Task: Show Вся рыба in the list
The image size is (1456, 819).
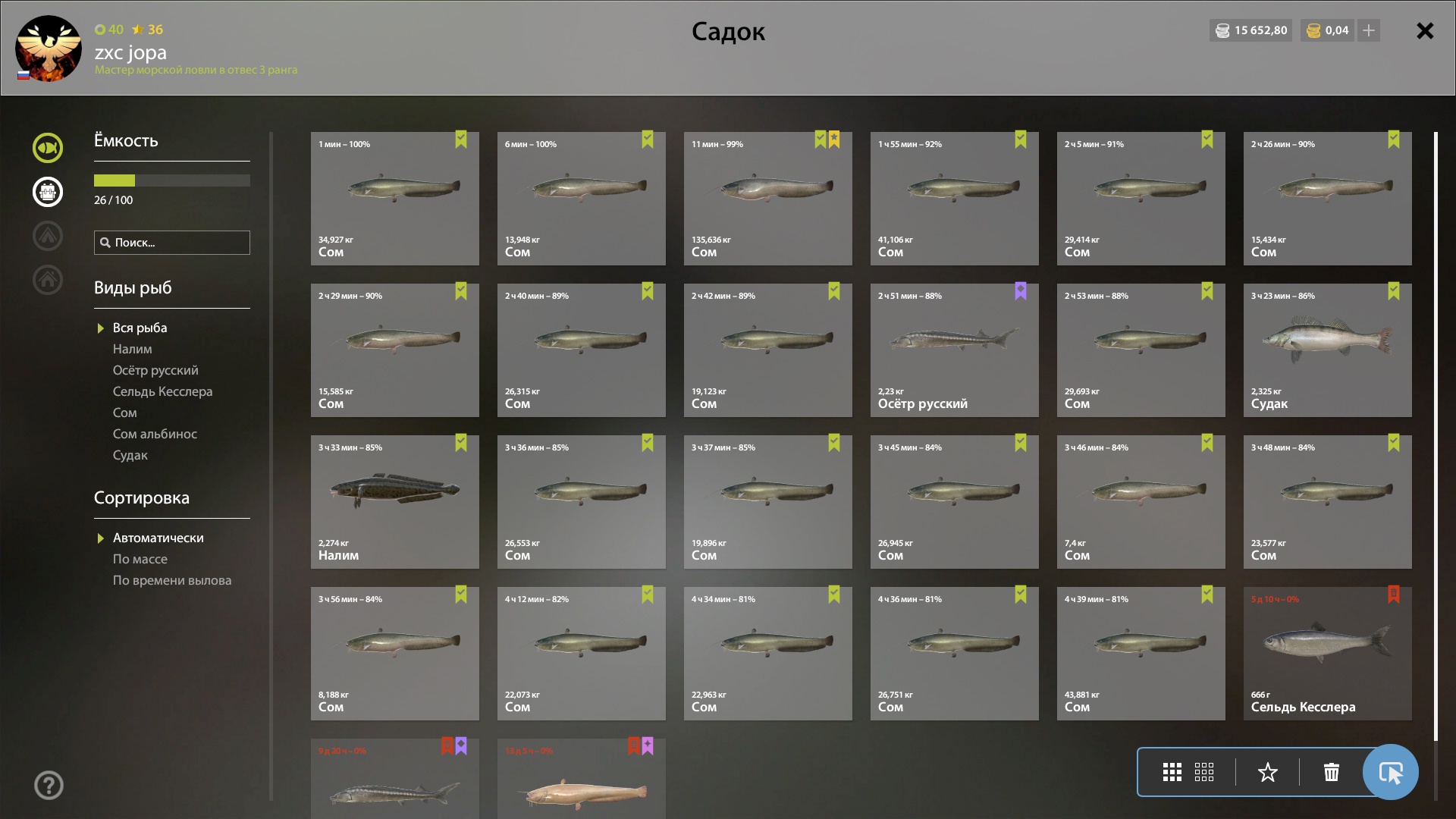Action: 140,328
